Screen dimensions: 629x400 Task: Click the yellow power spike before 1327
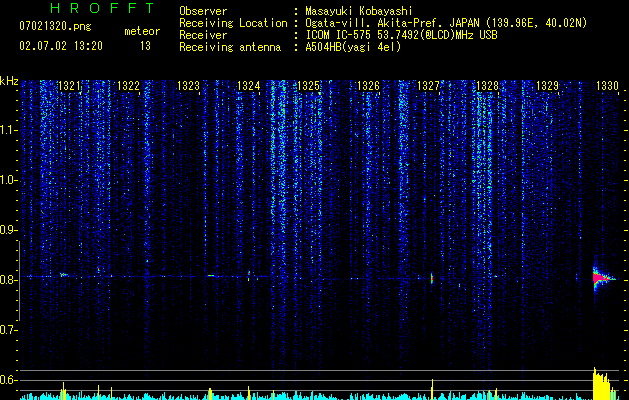tap(432, 389)
